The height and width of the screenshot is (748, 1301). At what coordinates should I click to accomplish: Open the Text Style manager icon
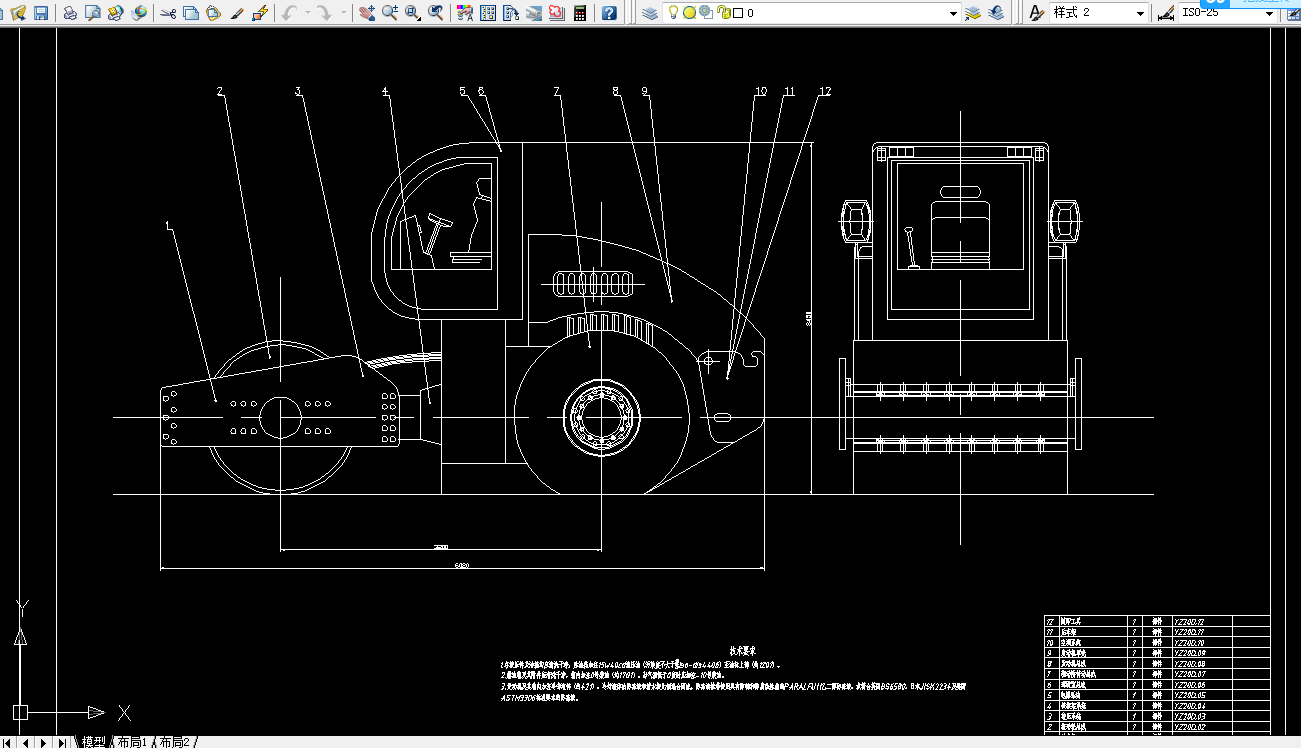click(x=1037, y=13)
